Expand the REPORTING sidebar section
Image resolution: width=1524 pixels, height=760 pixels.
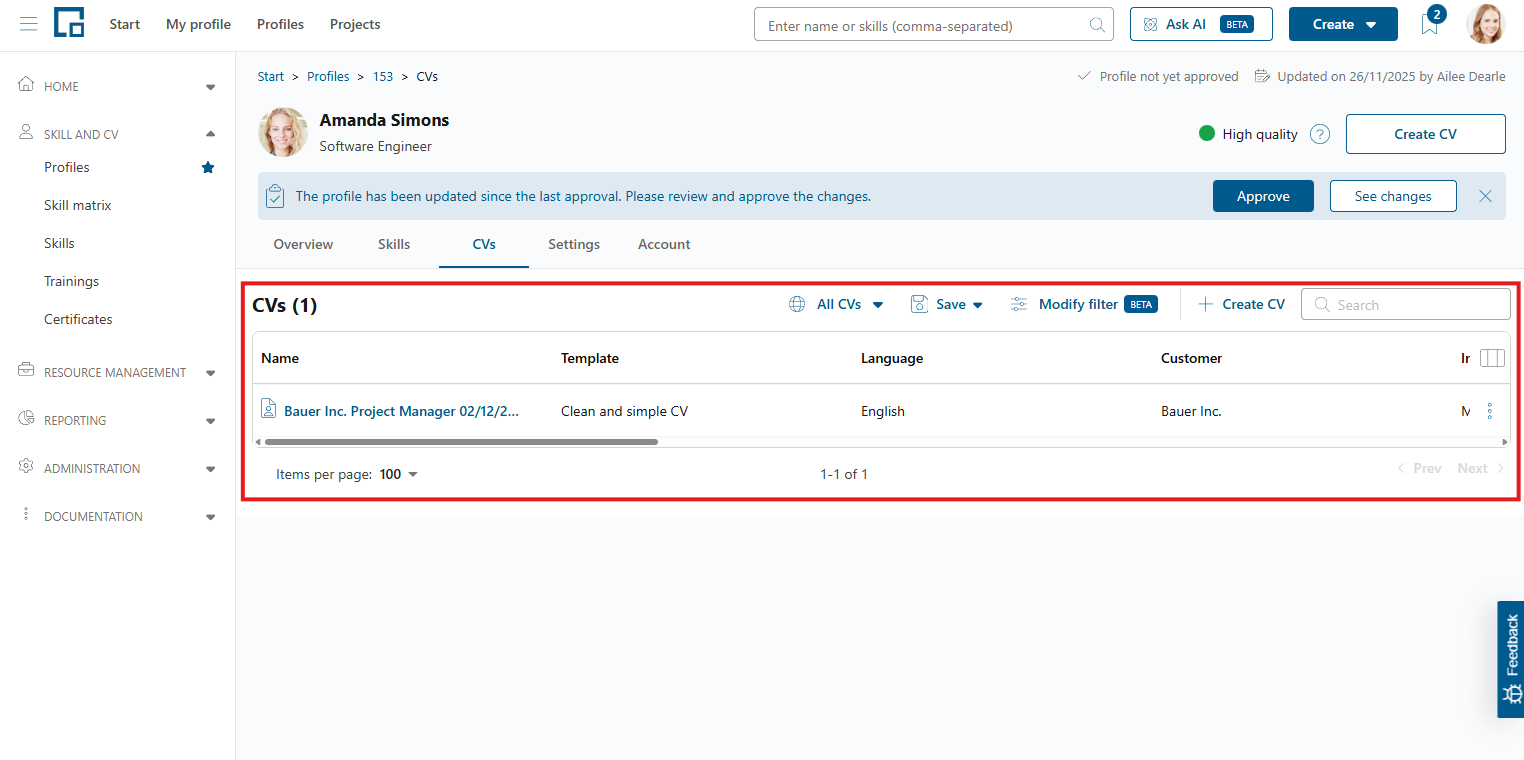point(118,421)
